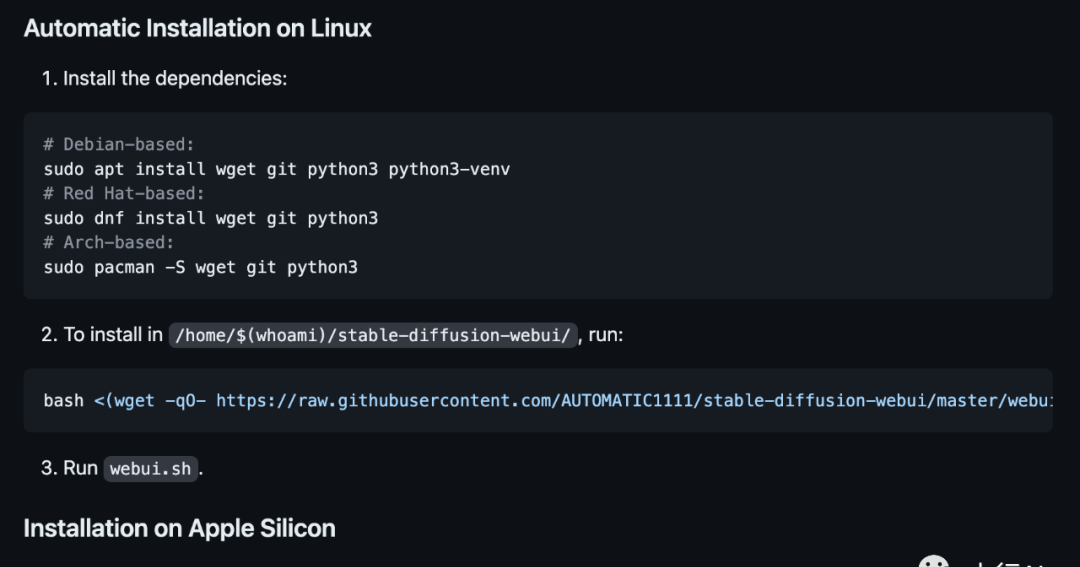This screenshot has height=567, width=1080.
Task: Click the 'To install in' step text
Action: point(113,335)
